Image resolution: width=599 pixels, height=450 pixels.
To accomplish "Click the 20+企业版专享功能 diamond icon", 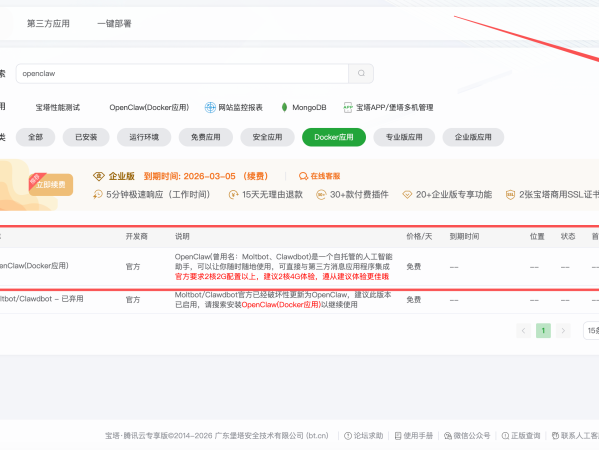I will click(x=407, y=195).
